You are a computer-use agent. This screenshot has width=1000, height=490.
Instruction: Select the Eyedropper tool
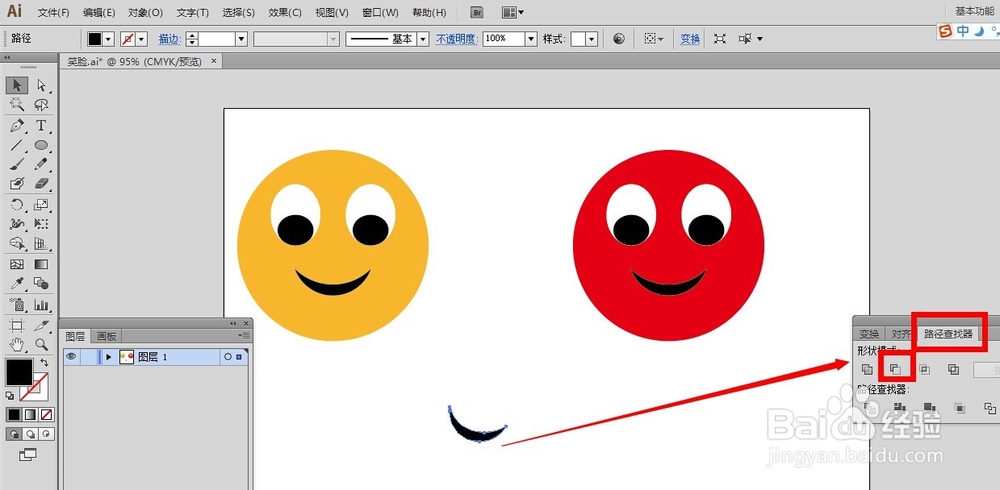coord(17,283)
